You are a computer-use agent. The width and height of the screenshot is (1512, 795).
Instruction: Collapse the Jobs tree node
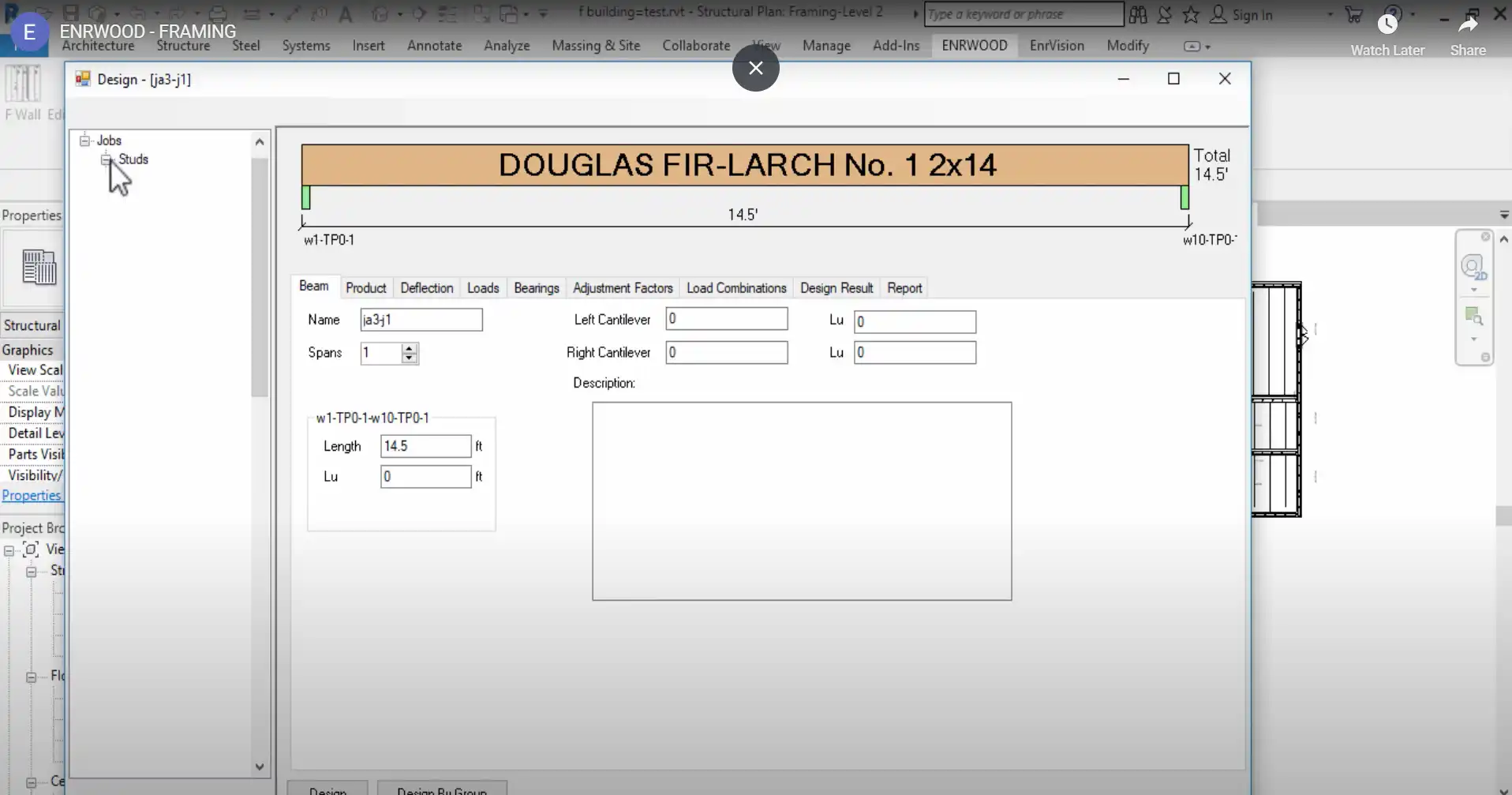85,141
